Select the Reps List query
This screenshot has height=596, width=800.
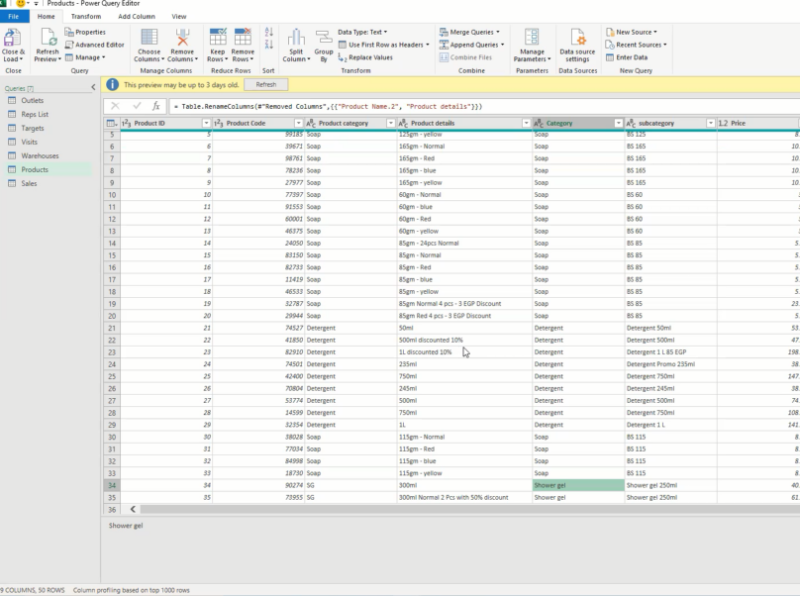(35, 114)
